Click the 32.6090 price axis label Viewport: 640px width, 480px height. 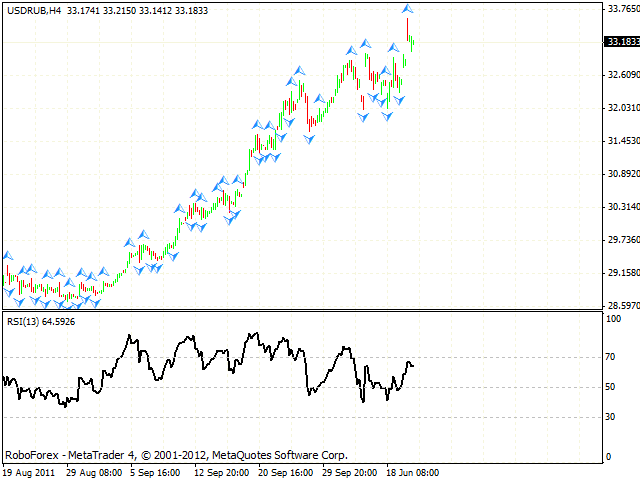(622, 75)
